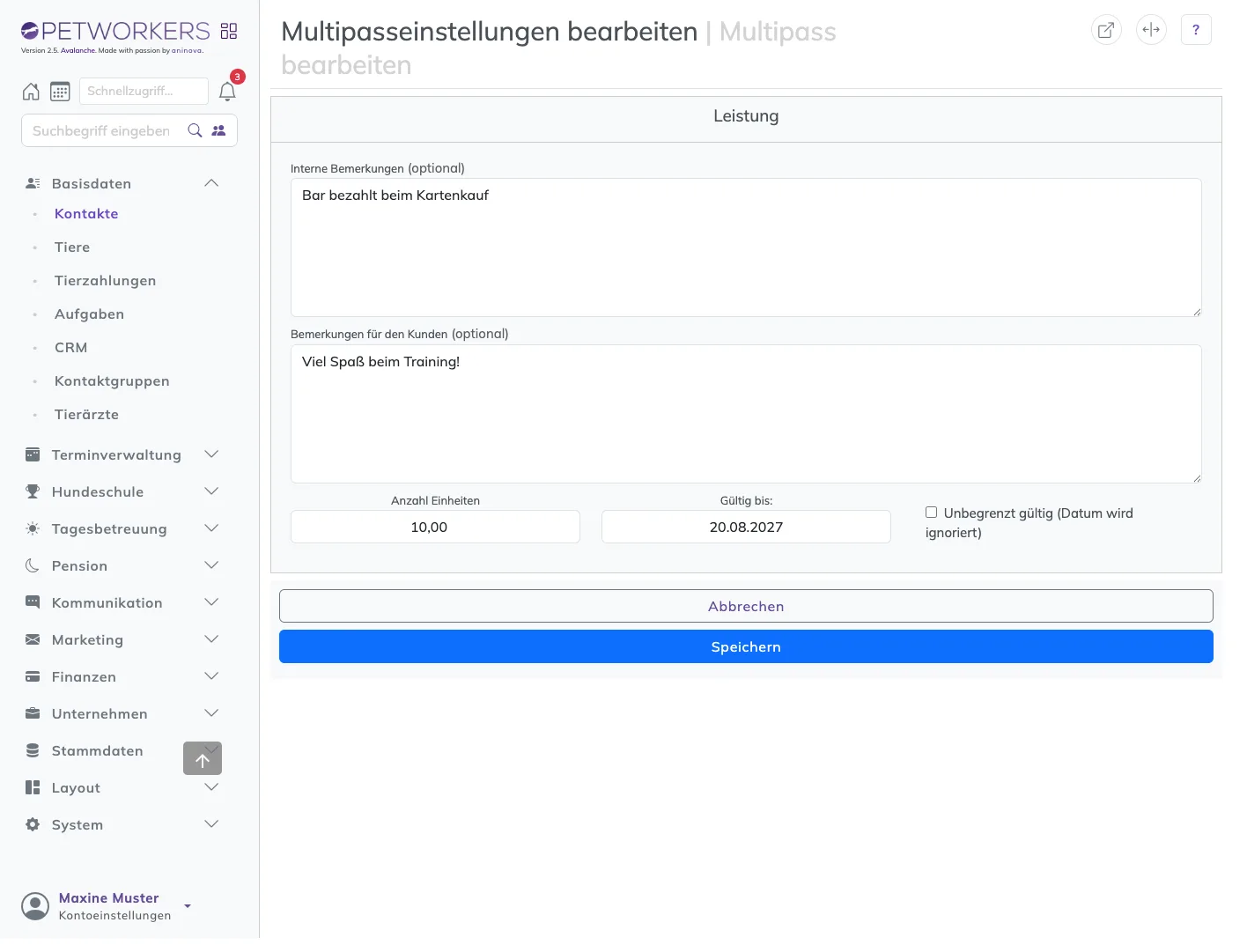This screenshot has height=952, width=1247.
Task: Open the Tiere menu item
Action: point(72,247)
